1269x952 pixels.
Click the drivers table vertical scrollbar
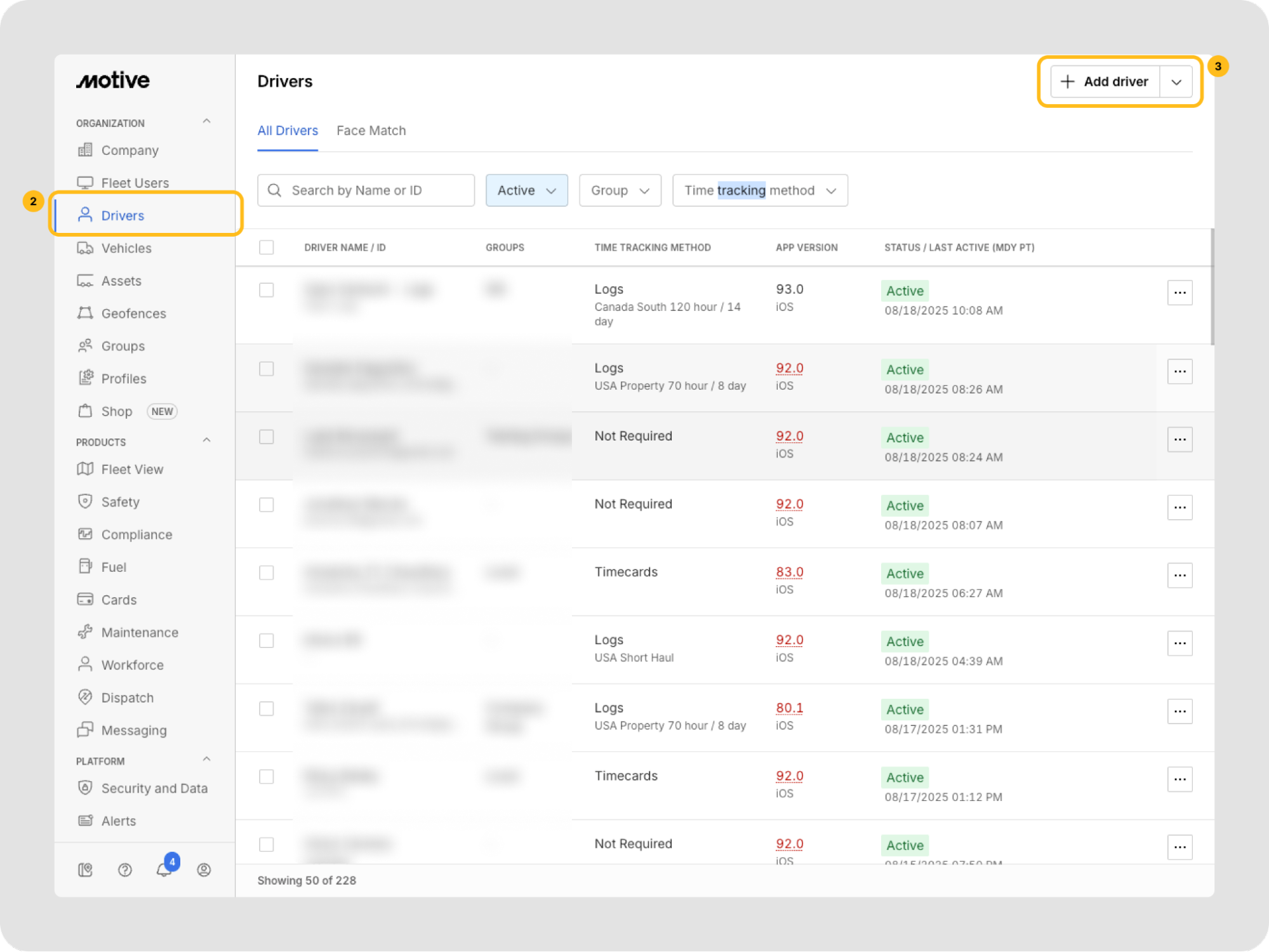[1212, 287]
